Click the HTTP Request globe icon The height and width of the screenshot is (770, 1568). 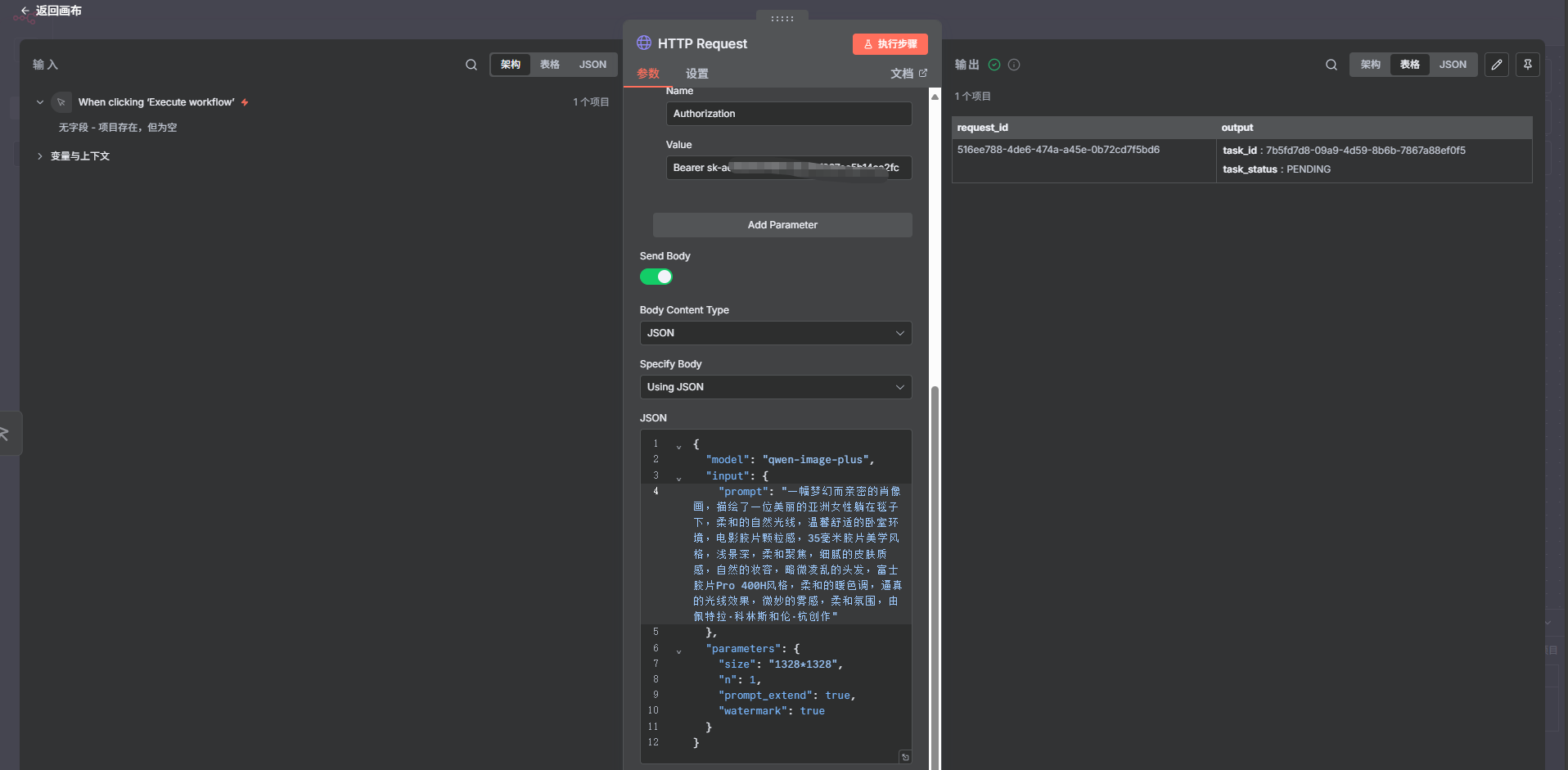644,43
